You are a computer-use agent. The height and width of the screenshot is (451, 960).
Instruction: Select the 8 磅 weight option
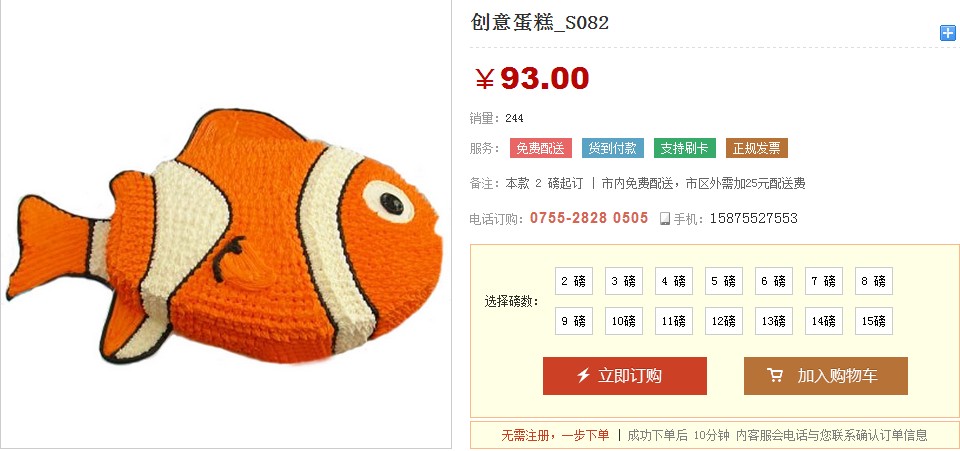(x=874, y=281)
